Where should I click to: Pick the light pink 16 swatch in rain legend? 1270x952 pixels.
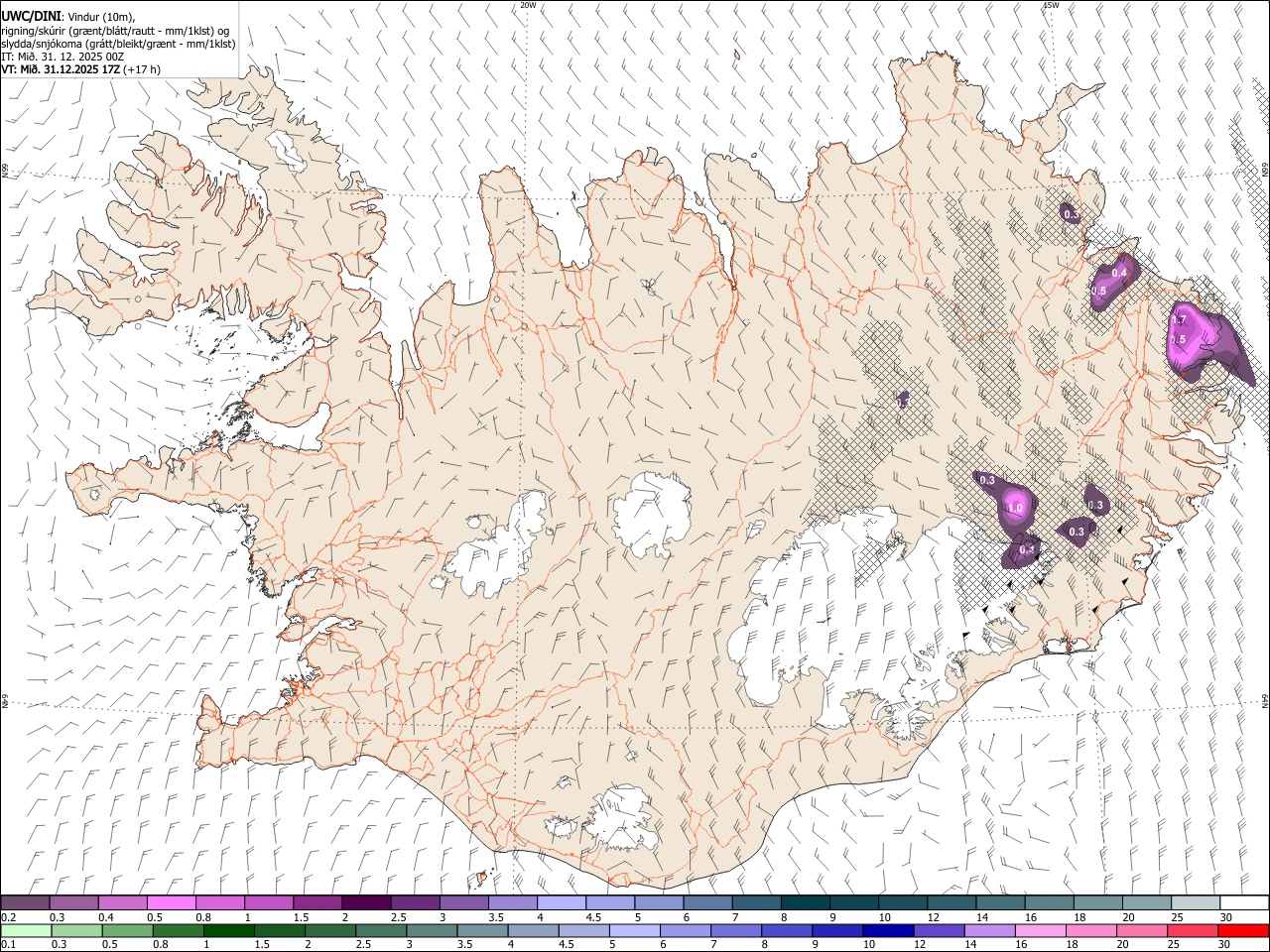pos(1041,930)
